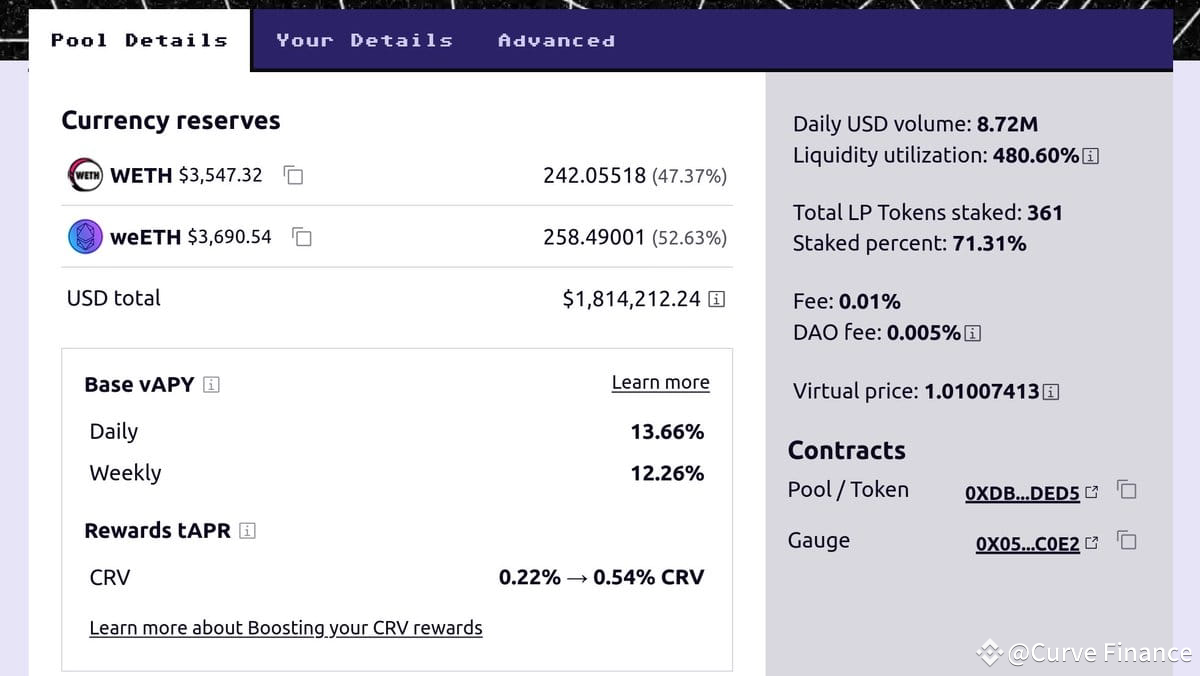
Task: Copy the WETH token address
Action: point(291,175)
